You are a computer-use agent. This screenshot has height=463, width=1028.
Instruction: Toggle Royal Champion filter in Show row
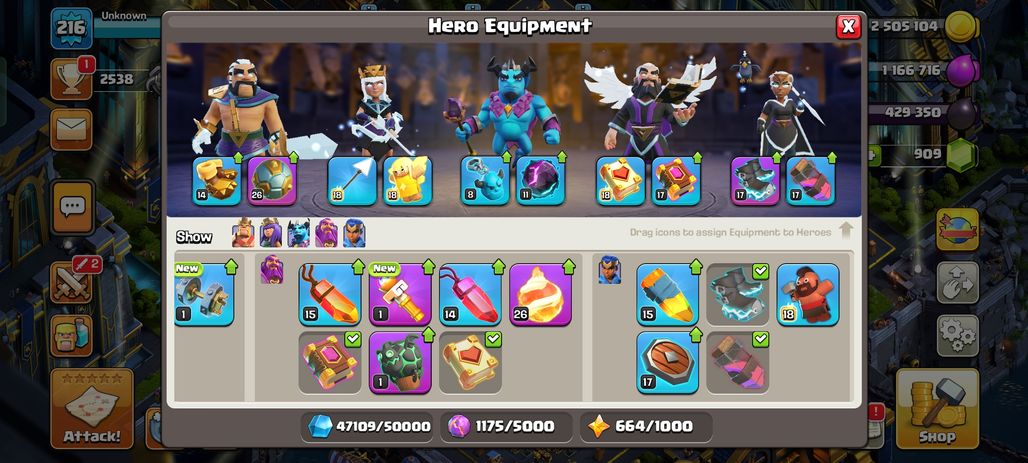coord(354,233)
